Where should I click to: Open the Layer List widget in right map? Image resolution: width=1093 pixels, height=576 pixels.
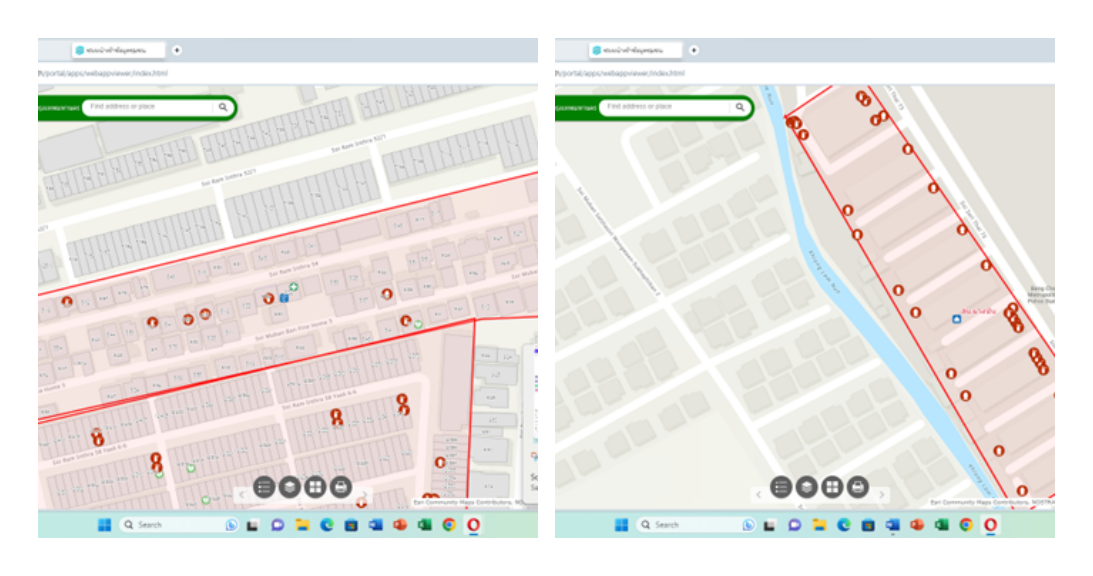click(806, 487)
